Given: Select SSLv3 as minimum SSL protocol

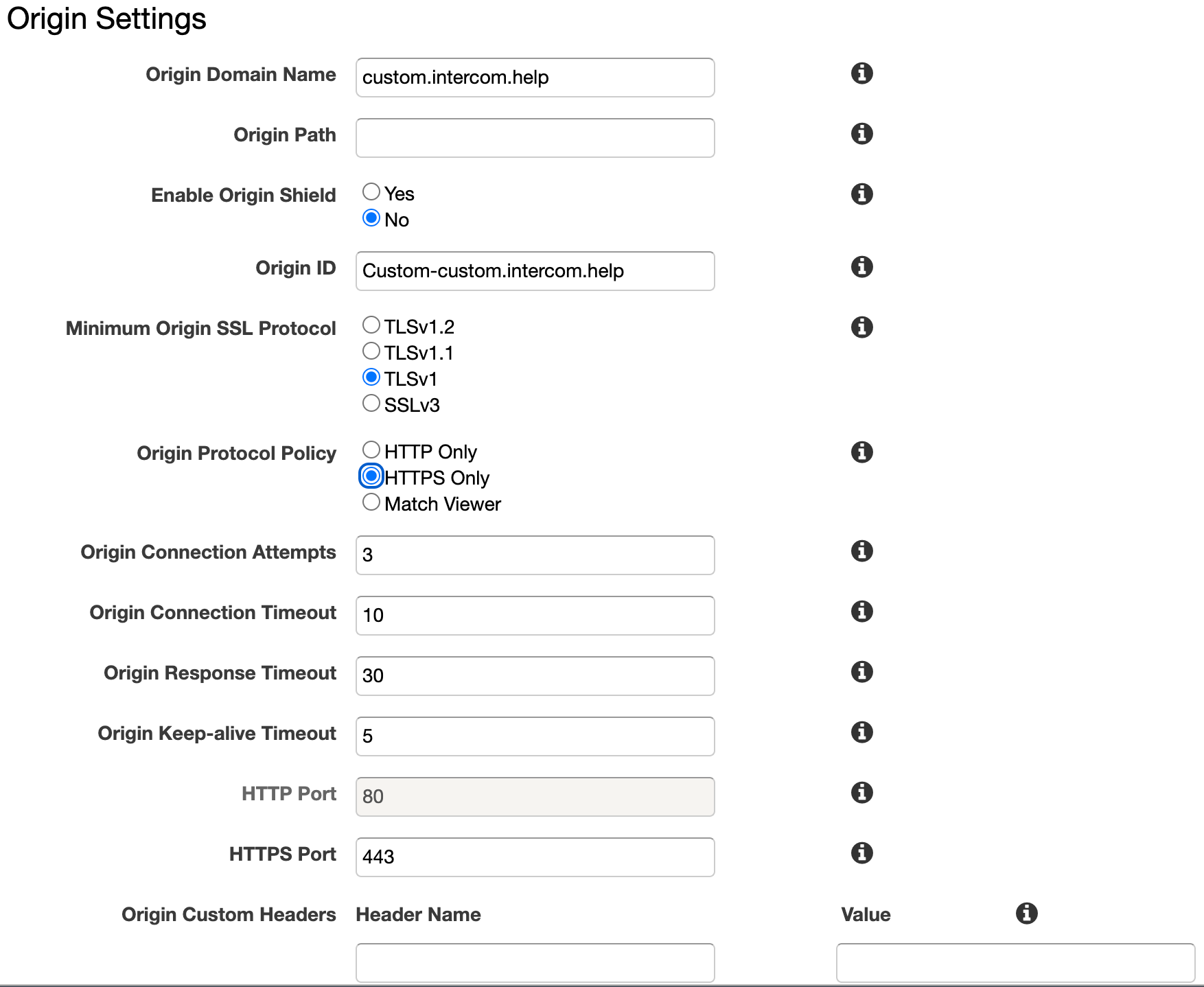Looking at the screenshot, I should [x=371, y=403].
